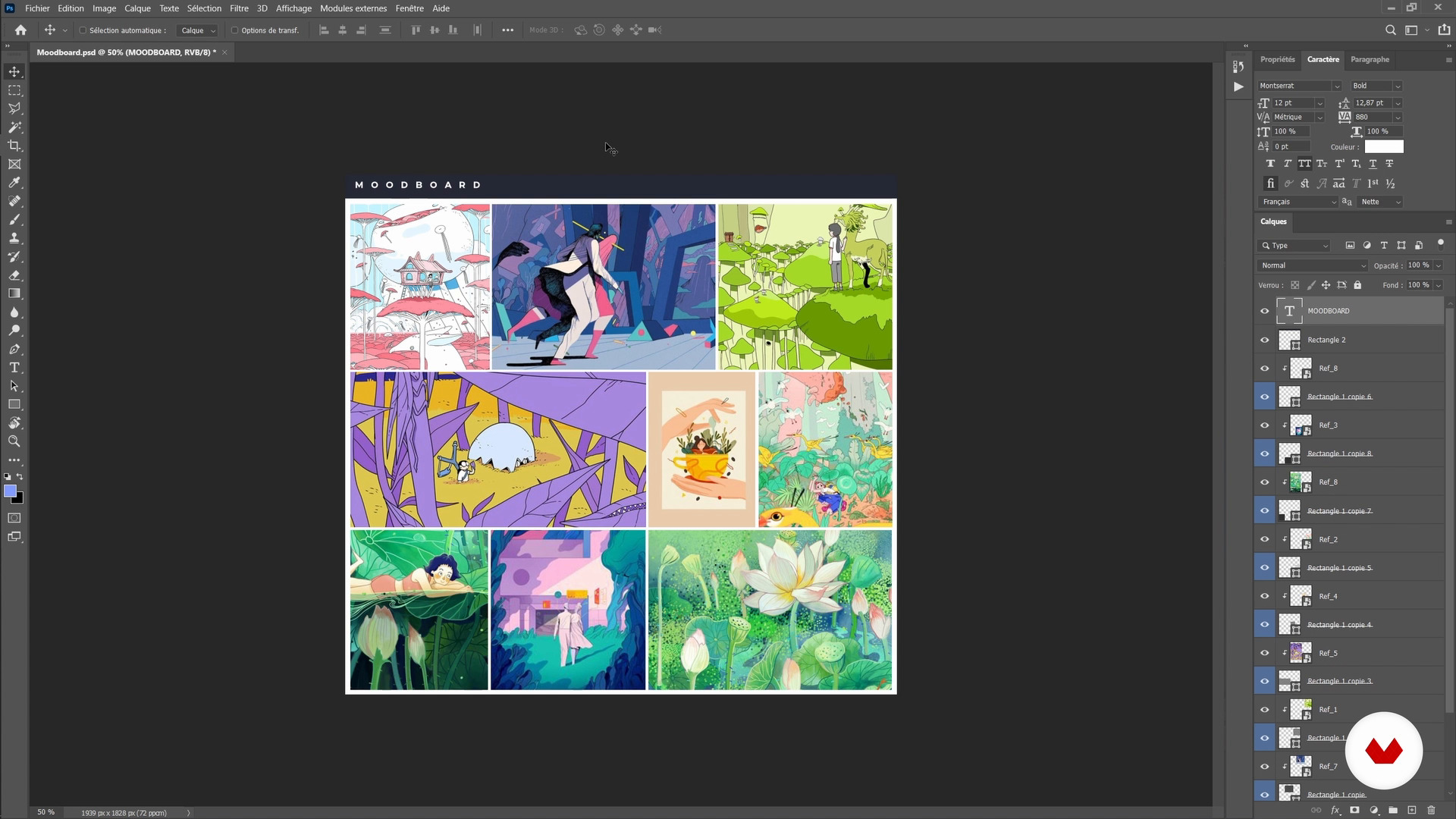Image resolution: width=1456 pixels, height=819 pixels.
Task: Select the Brush tool
Action: coord(14,220)
